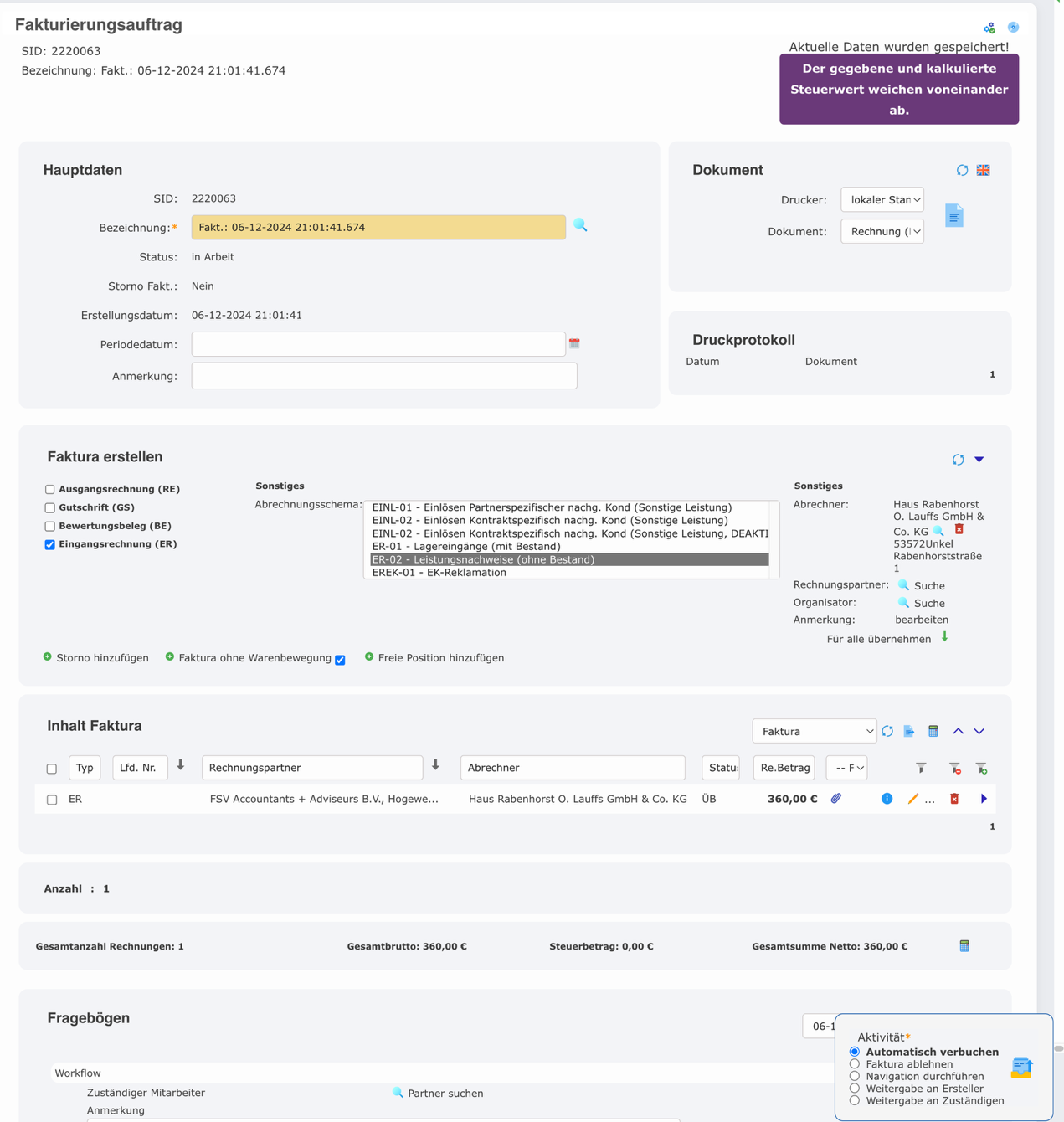Enable the Ausgangsrechnung (RE) checkbox
The width and height of the screenshot is (1064, 1122).
pyautogui.click(x=49, y=488)
